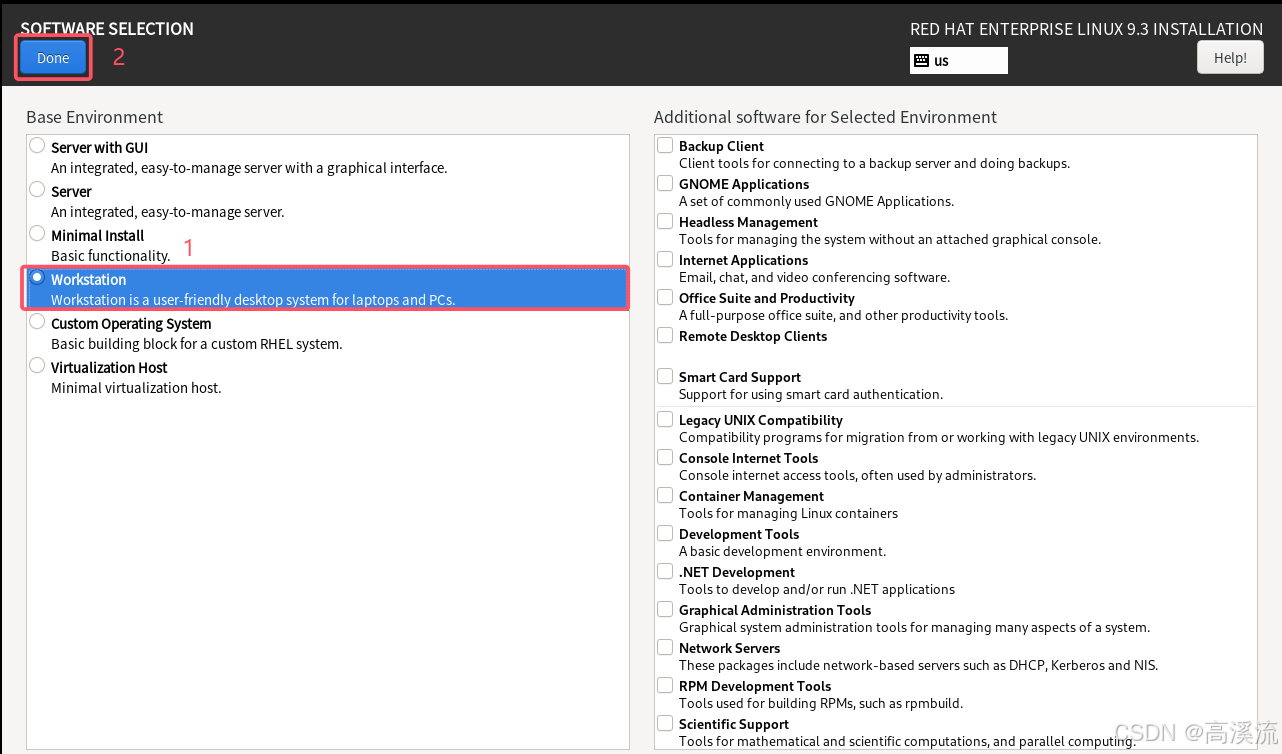Click the Server with GUI description text
The width and height of the screenshot is (1282, 754).
coord(249,168)
